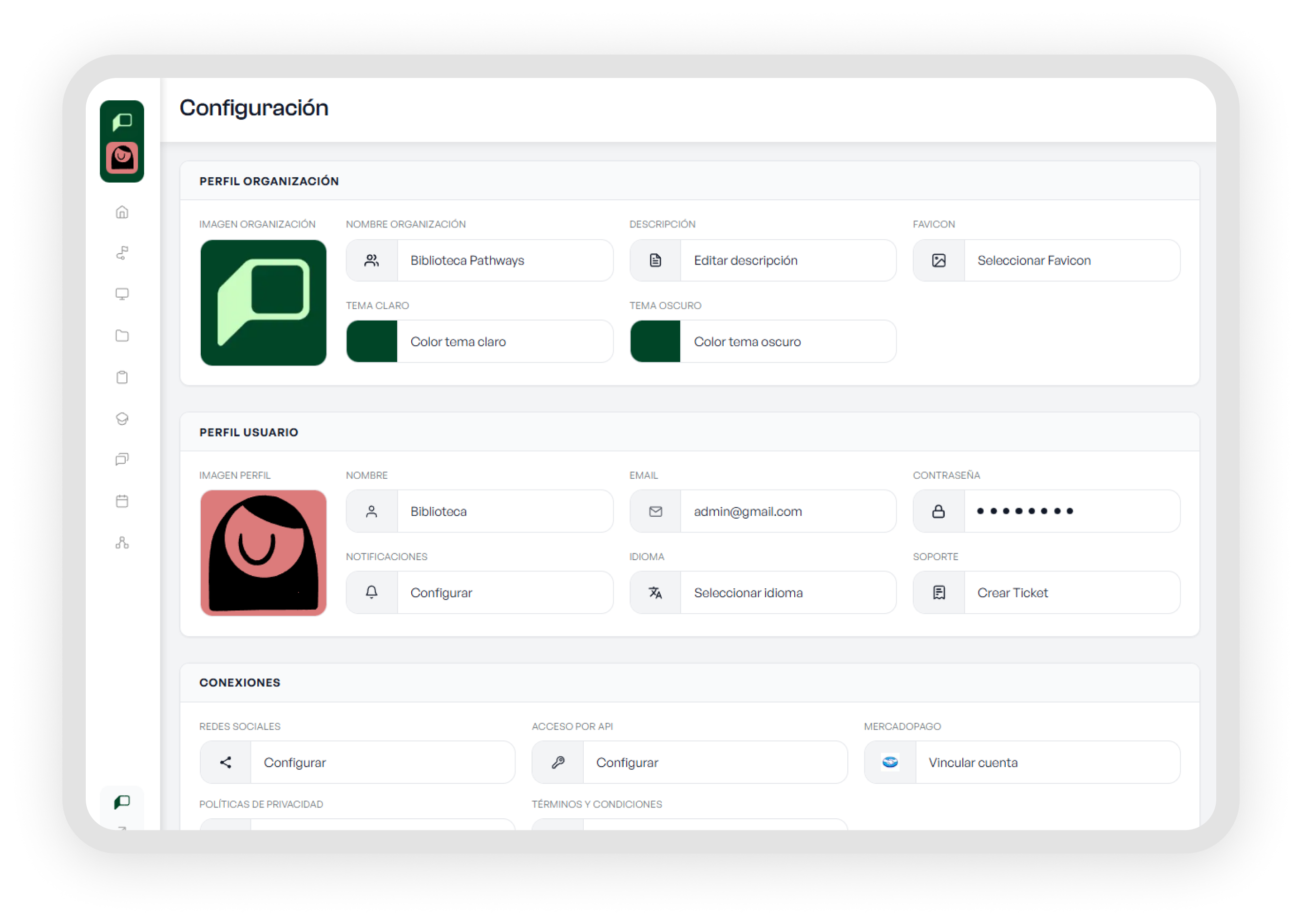Click the network hierarchy sidebar icon
The image size is (1302, 924).
coord(122,543)
